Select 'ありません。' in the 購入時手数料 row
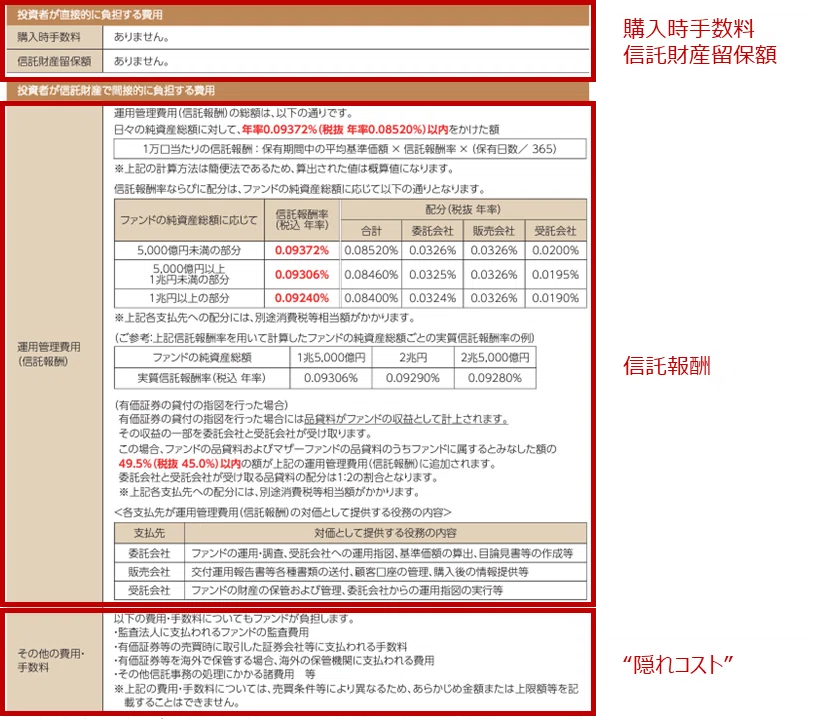815x719 pixels. 141,37
